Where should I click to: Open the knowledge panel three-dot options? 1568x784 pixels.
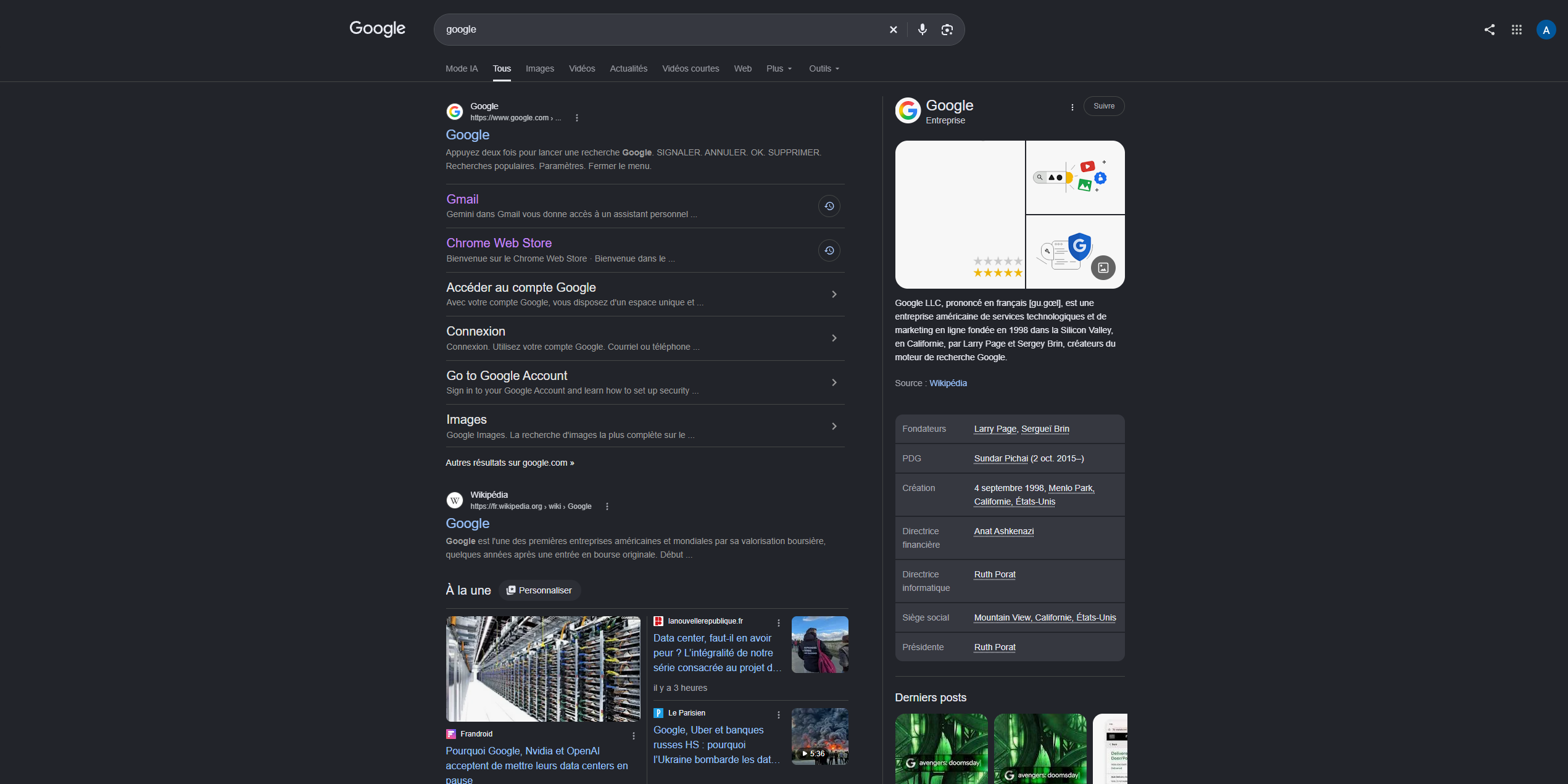1072,107
